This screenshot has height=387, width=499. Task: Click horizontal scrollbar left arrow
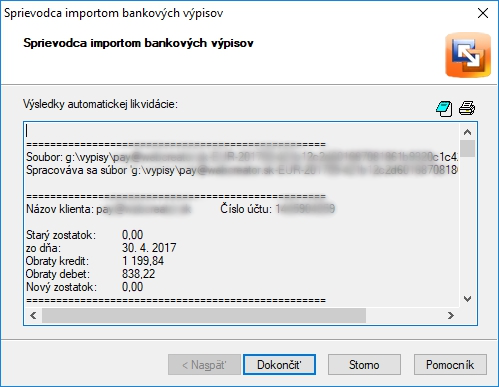coord(33,315)
